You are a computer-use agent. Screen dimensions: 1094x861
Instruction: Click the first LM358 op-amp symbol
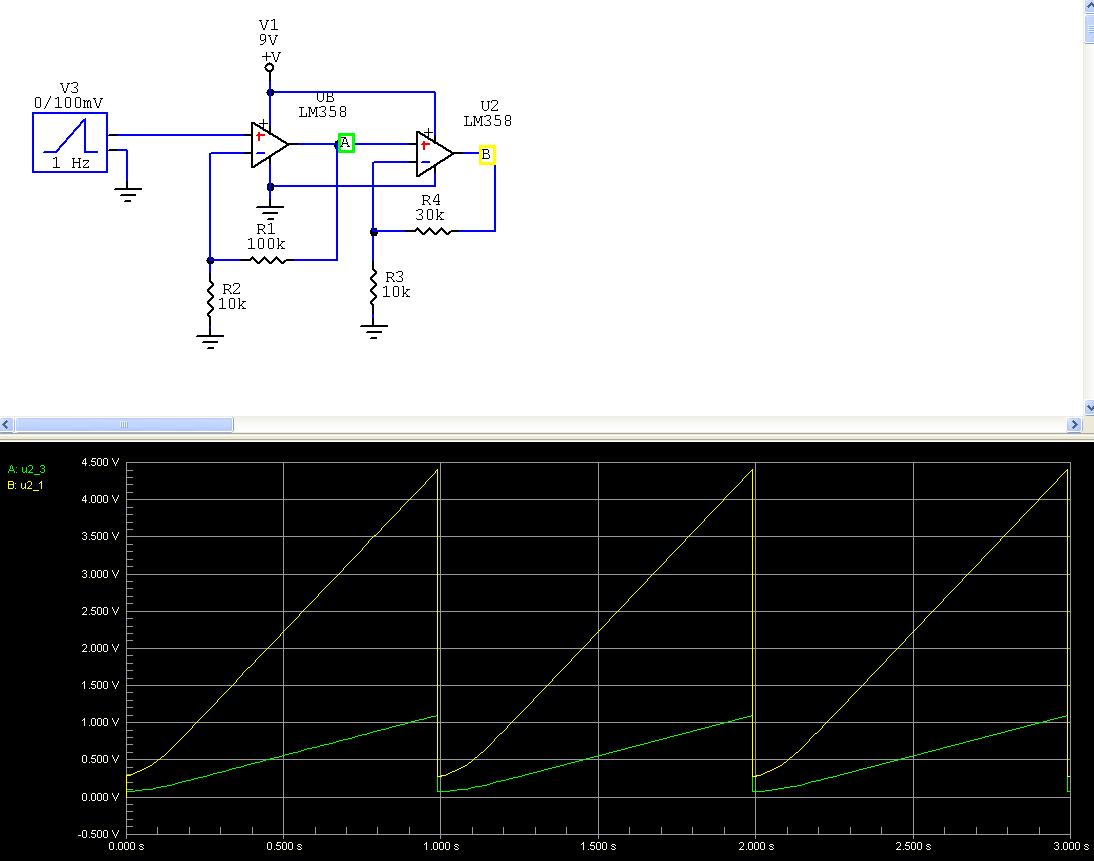click(x=269, y=144)
